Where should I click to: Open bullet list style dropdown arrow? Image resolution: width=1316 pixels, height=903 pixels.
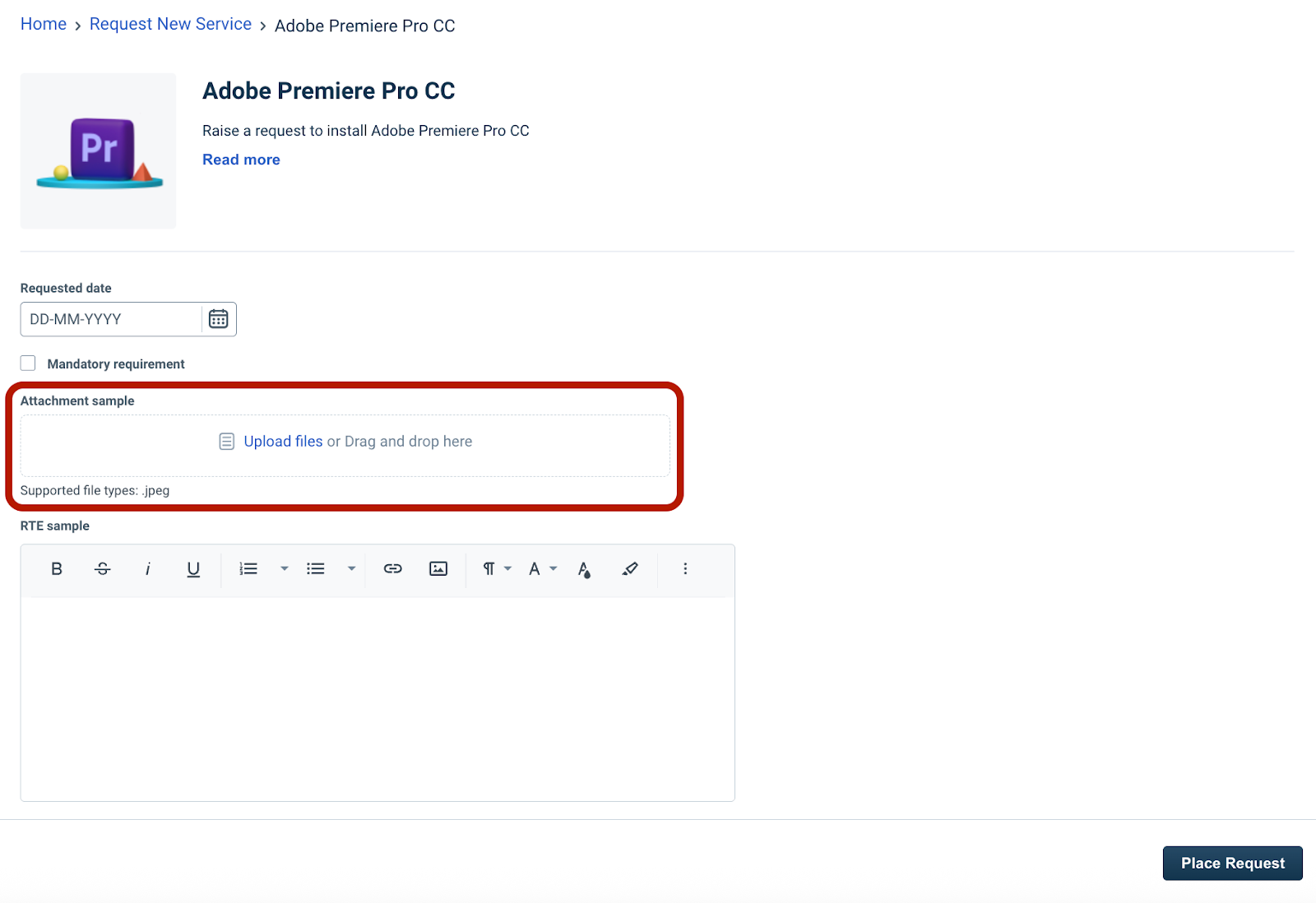pyautogui.click(x=351, y=568)
